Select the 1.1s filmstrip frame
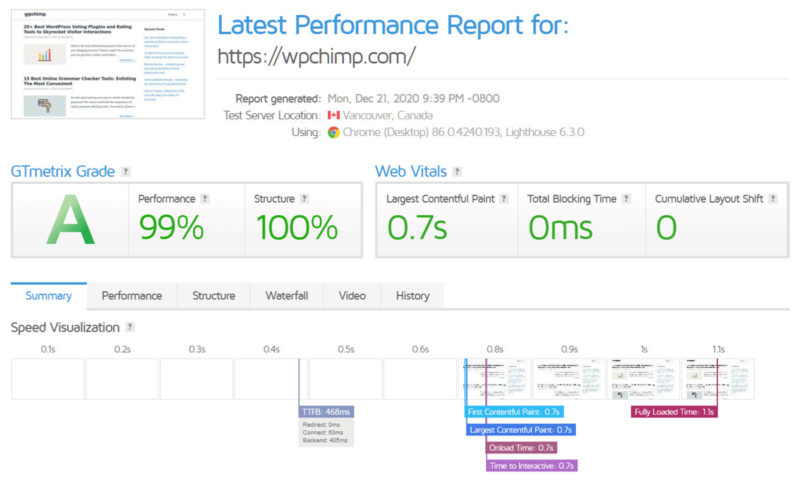This screenshot has width=800, height=480. click(718, 379)
